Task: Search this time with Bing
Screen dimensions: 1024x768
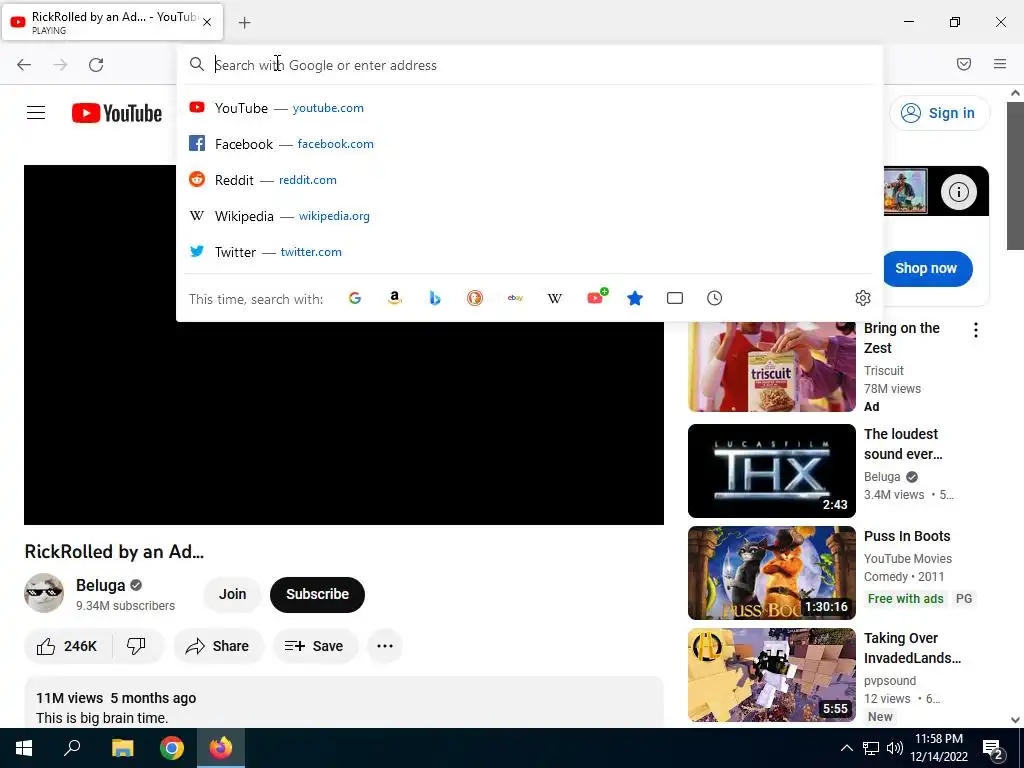Action: 435,298
